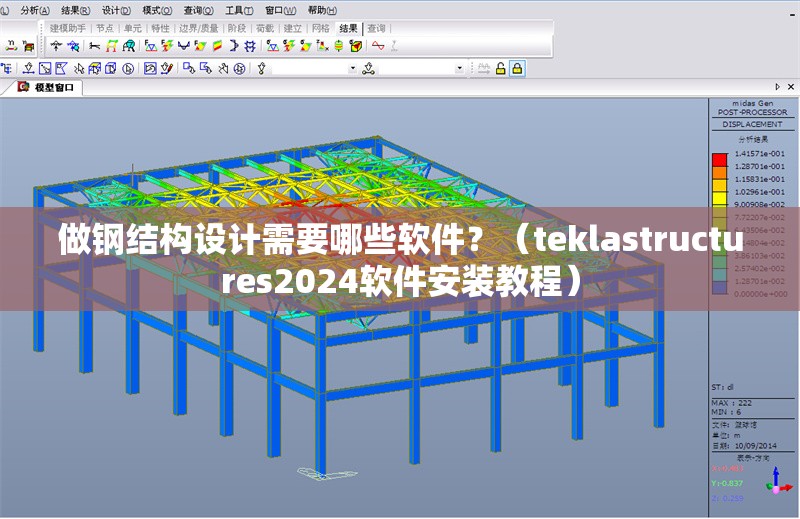
Task: Click the circled arrow select icon
Action: tap(128, 68)
